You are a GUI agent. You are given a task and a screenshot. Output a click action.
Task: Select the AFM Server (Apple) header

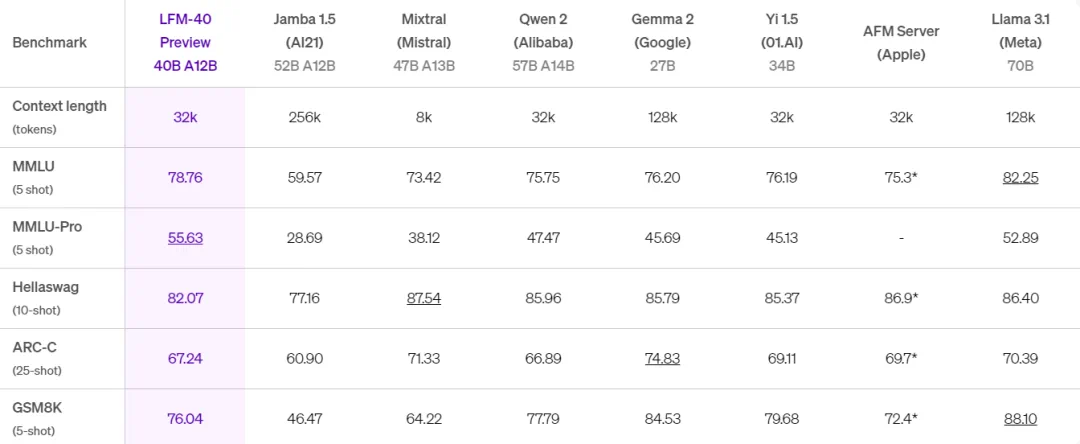coord(901,43)
